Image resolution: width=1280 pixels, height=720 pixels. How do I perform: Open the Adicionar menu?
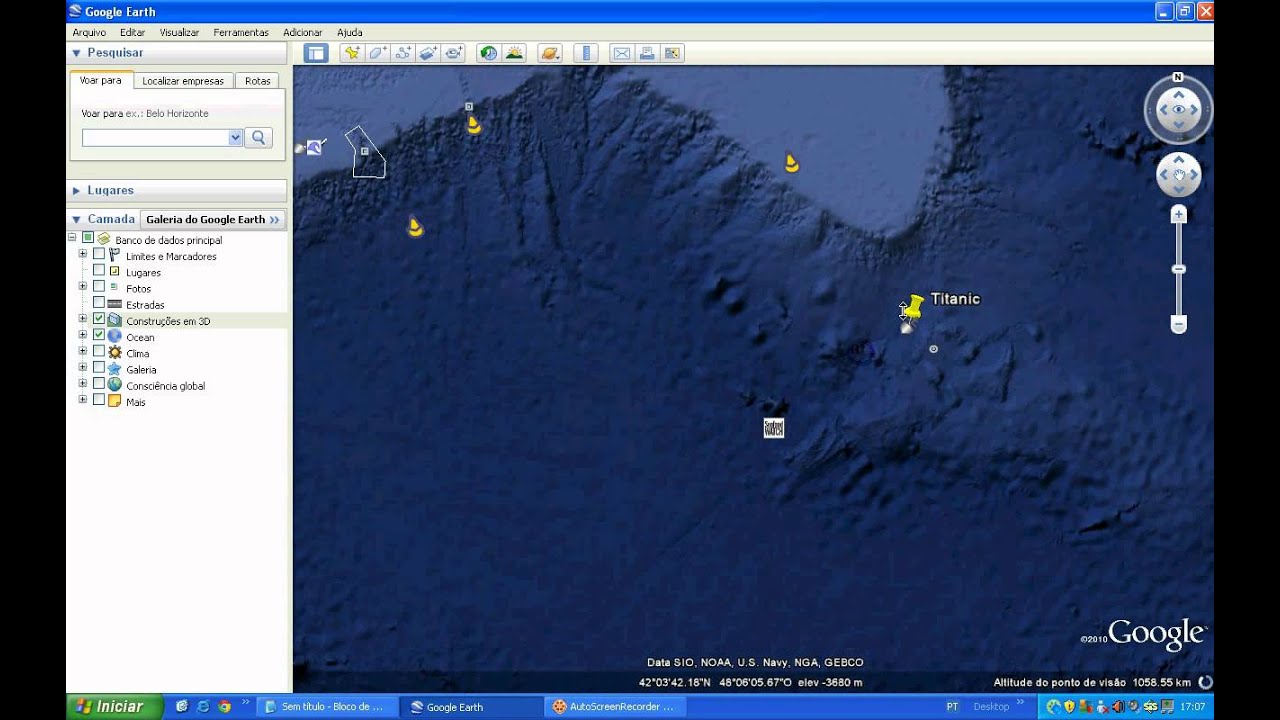(303, 32)
